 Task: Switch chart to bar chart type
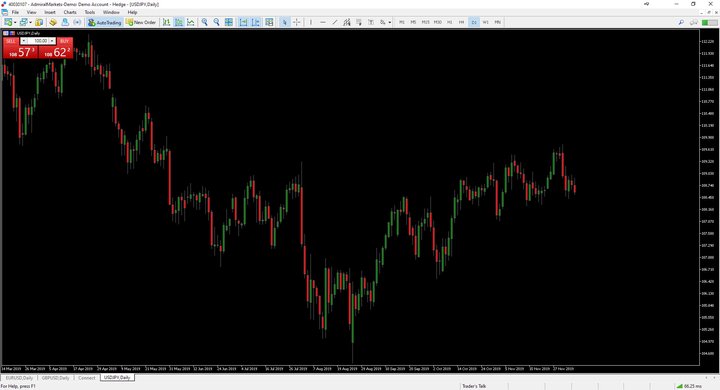tap(166, 22)
